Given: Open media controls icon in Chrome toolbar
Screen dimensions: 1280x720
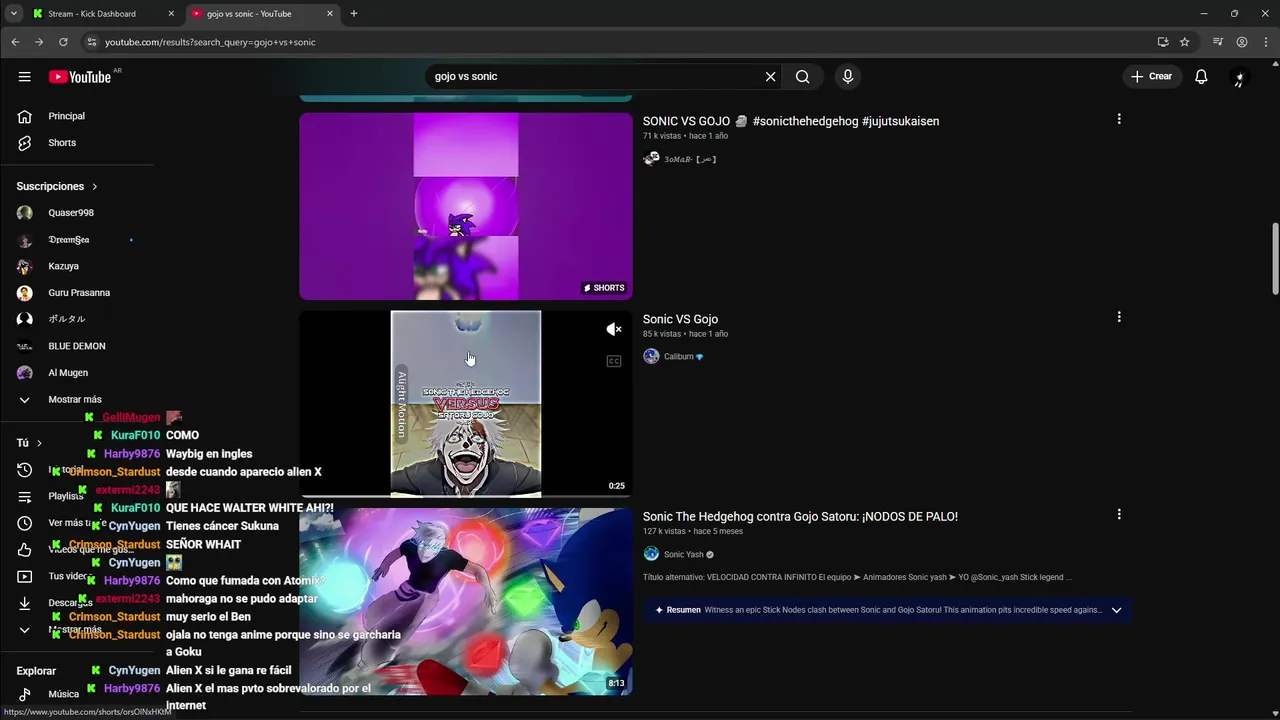Looking at the screenshot, I should (1217, 42).
